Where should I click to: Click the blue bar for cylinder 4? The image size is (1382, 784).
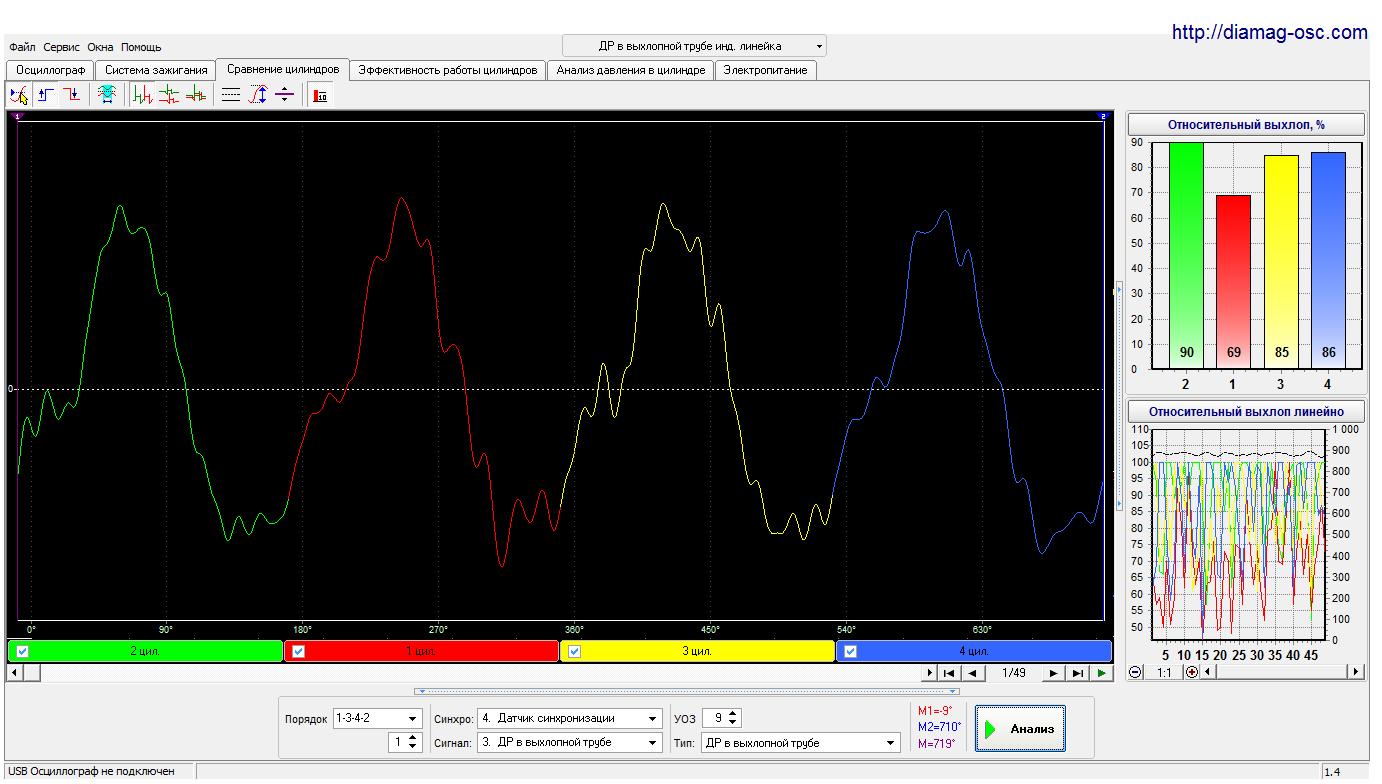[1328, 260]
